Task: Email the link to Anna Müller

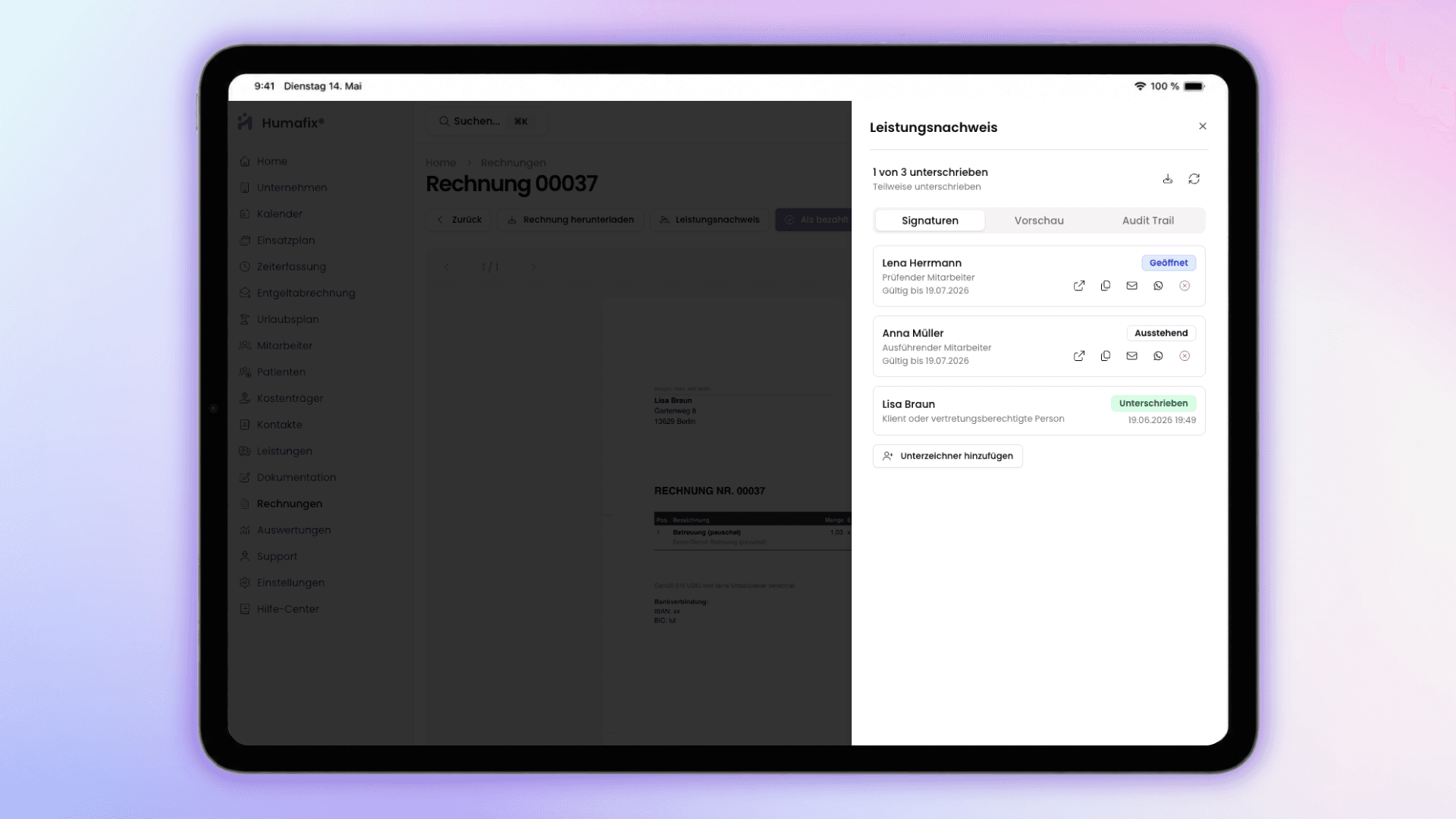Action: 1131,356
